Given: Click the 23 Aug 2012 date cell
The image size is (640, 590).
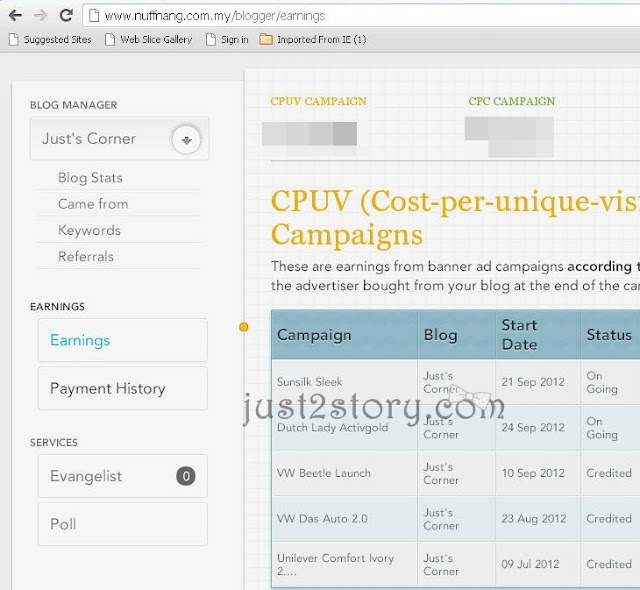Looking at the screenshot, I should point(538,519).
